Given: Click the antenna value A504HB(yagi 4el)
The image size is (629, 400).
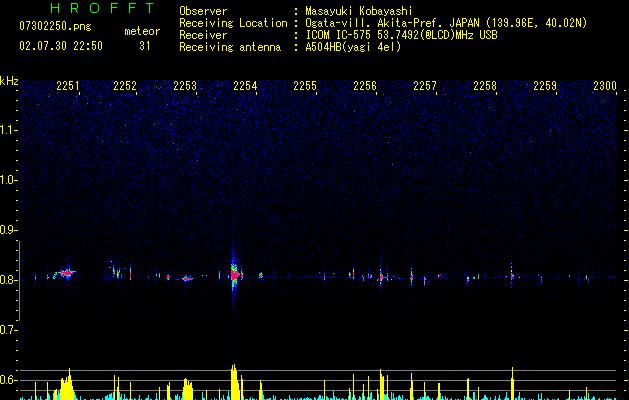Looking at the screenshot, I should click(353, 47).
